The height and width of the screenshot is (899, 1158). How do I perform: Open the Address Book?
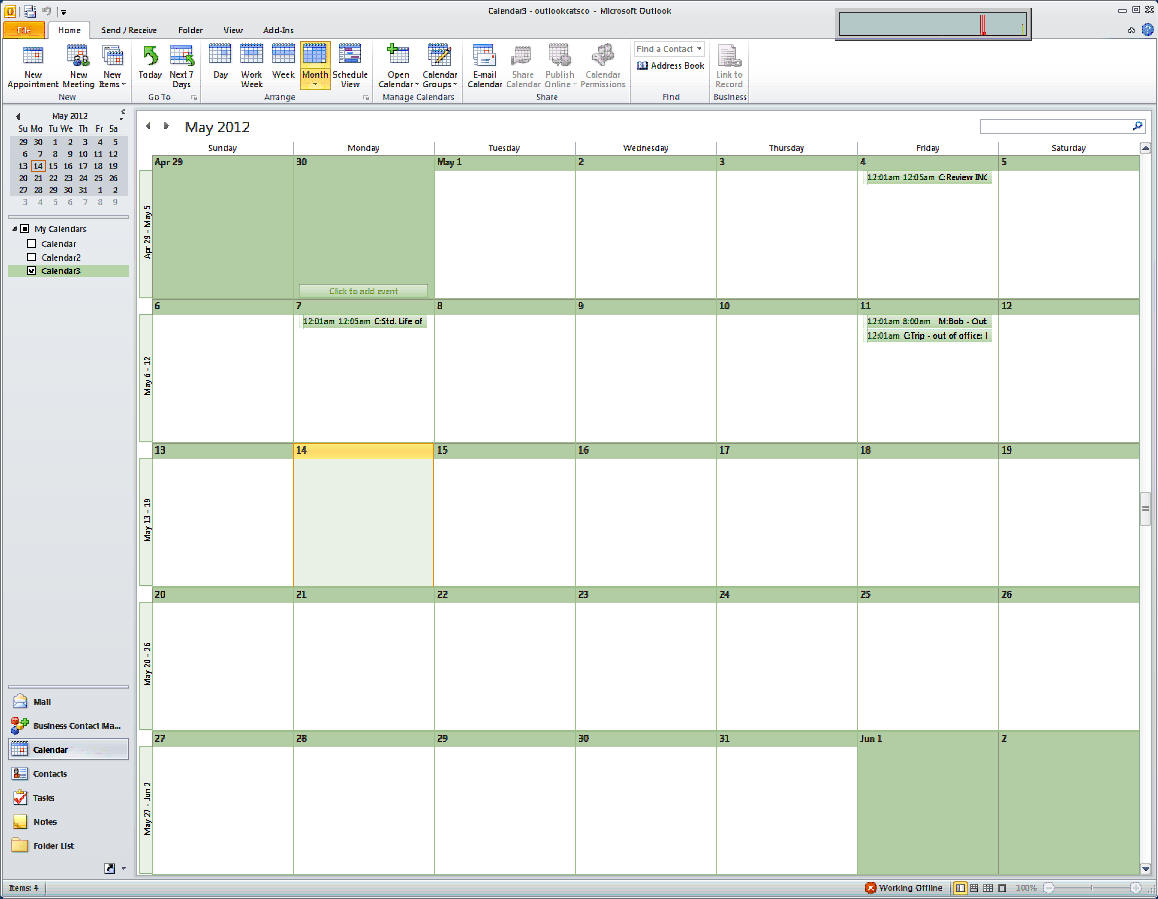[x=671, y=66]
